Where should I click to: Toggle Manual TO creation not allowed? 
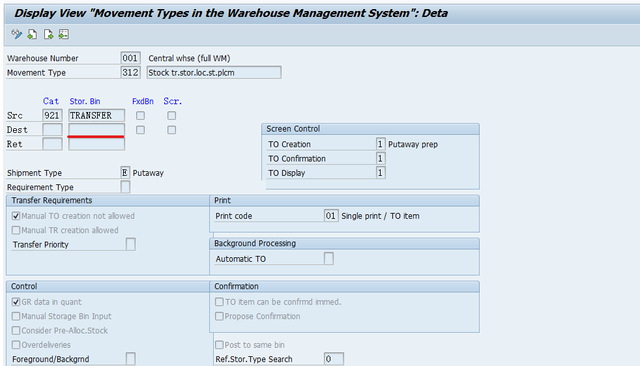(x=16, y=216)
